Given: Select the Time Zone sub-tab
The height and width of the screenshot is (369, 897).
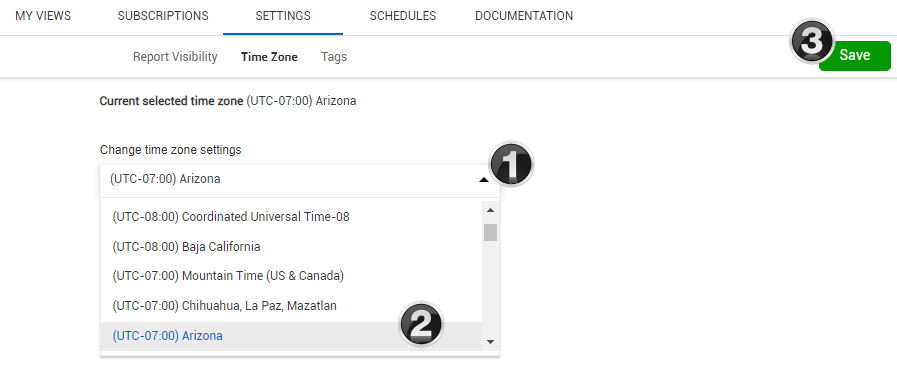Looking at the screenshot, I should tap(269, 57).
